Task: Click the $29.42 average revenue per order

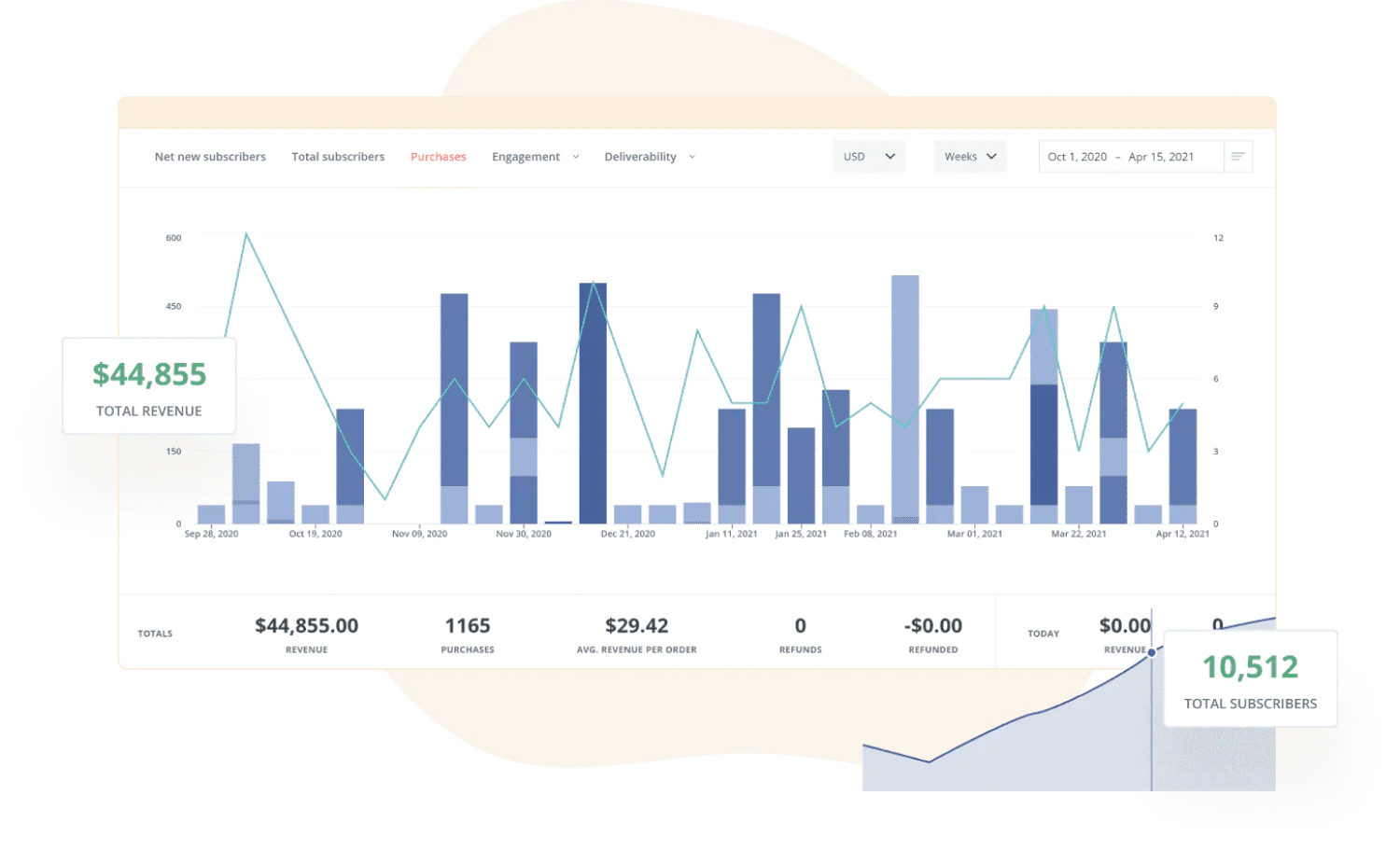Action: 637,626
